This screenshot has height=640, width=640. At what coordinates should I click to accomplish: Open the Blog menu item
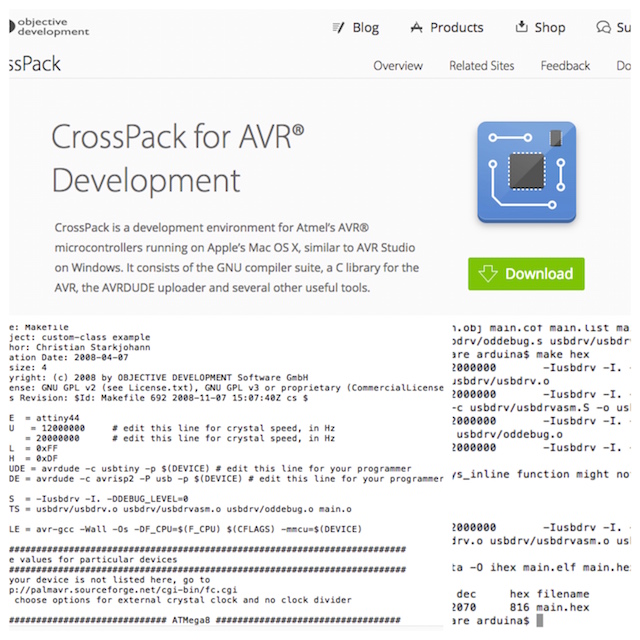(x=365, y=28)
